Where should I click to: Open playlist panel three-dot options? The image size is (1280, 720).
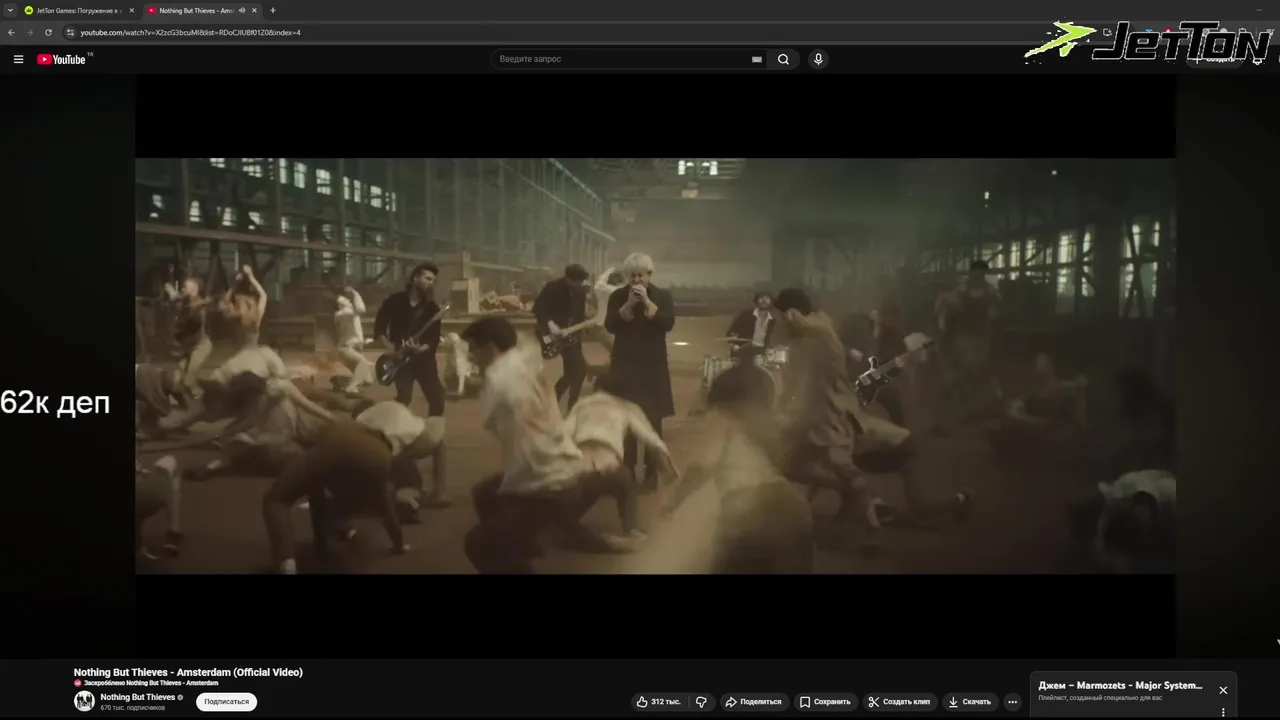coord(1223,712)
